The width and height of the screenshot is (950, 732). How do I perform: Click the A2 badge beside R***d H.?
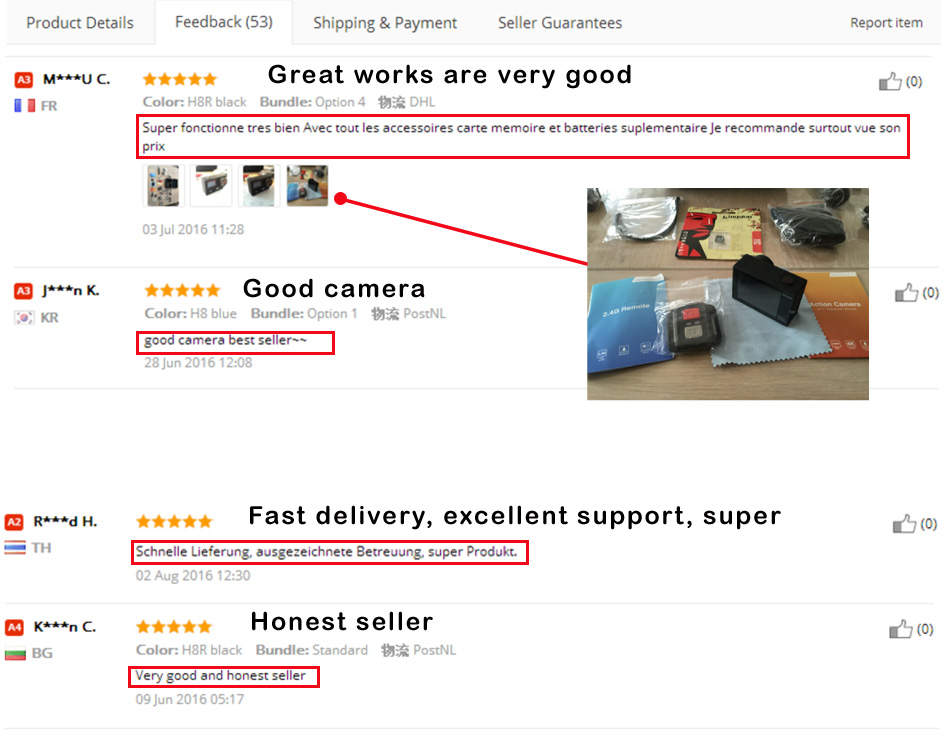coord(14,522)
